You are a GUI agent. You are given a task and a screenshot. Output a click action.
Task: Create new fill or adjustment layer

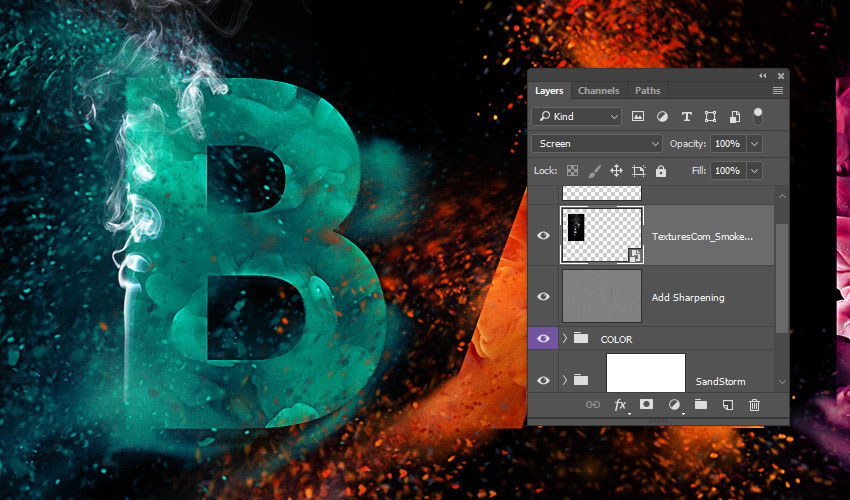click(x=674, y=405)
